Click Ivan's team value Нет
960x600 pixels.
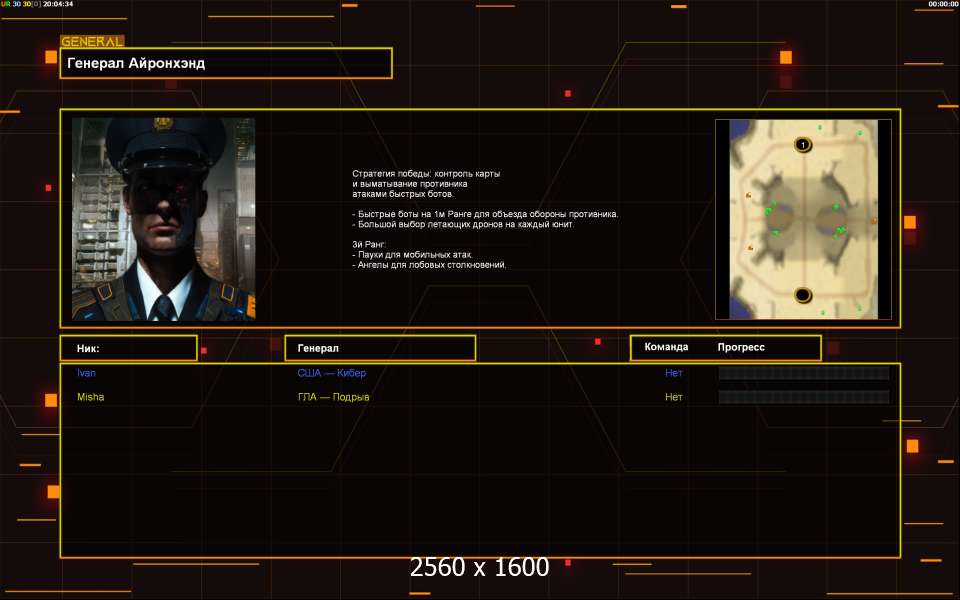673,373
